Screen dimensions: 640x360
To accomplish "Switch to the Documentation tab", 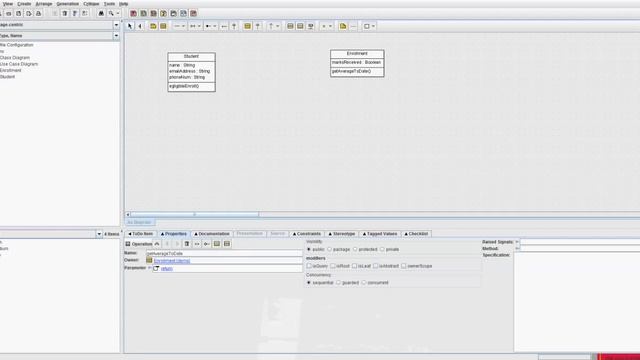I will (x=212, y=234).
